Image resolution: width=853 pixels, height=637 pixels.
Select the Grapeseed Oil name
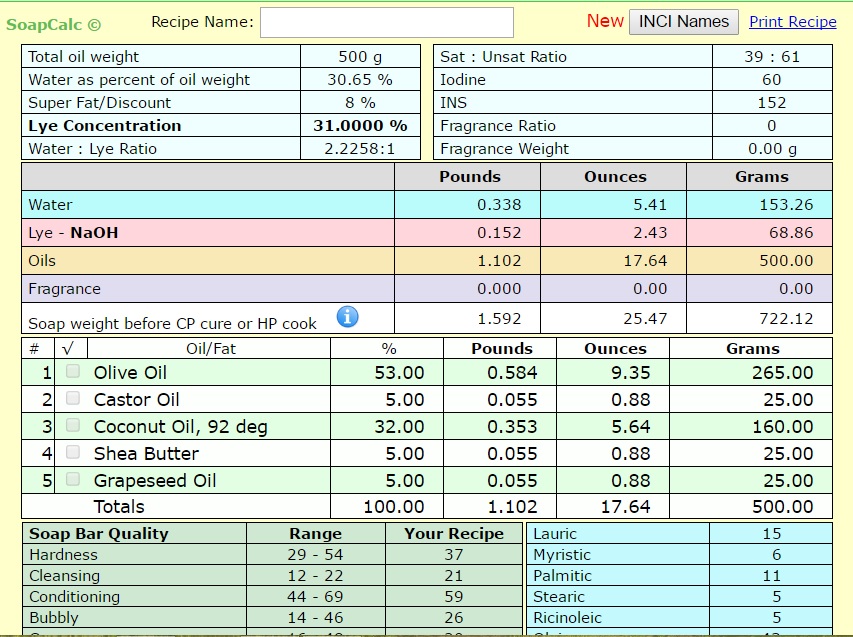(155, 481)
